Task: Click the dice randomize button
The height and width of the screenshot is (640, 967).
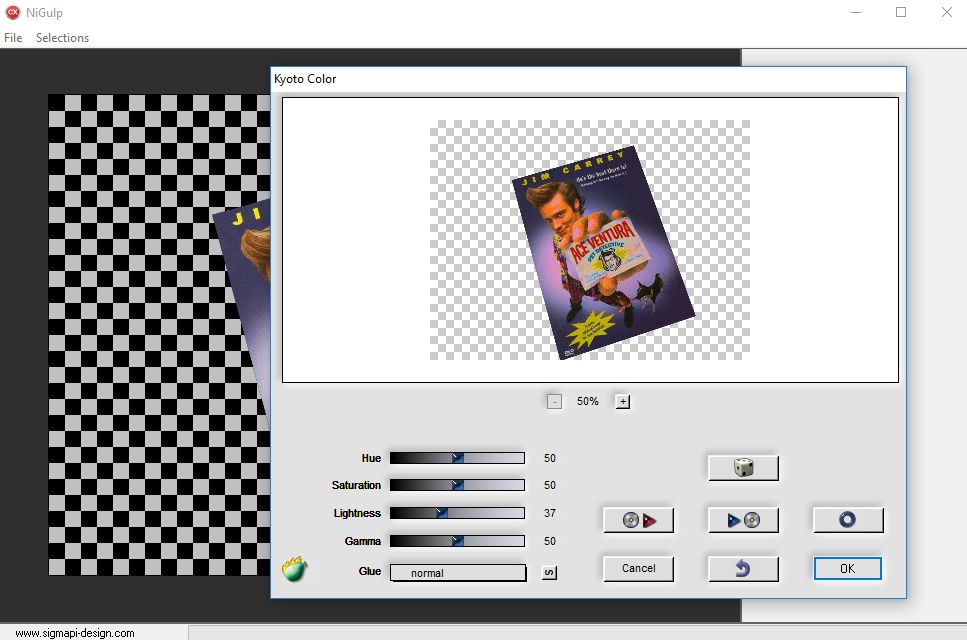Action: pos(743,468)
